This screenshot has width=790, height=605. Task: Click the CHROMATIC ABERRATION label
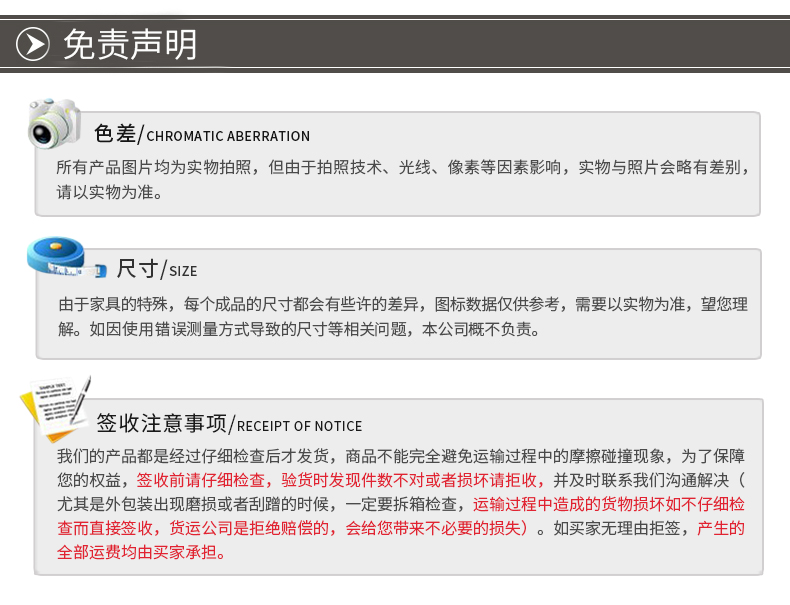[228, 136]
